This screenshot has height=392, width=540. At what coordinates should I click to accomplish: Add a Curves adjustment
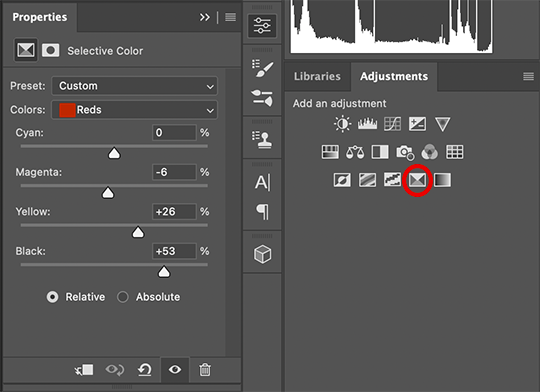click(392, 124)
